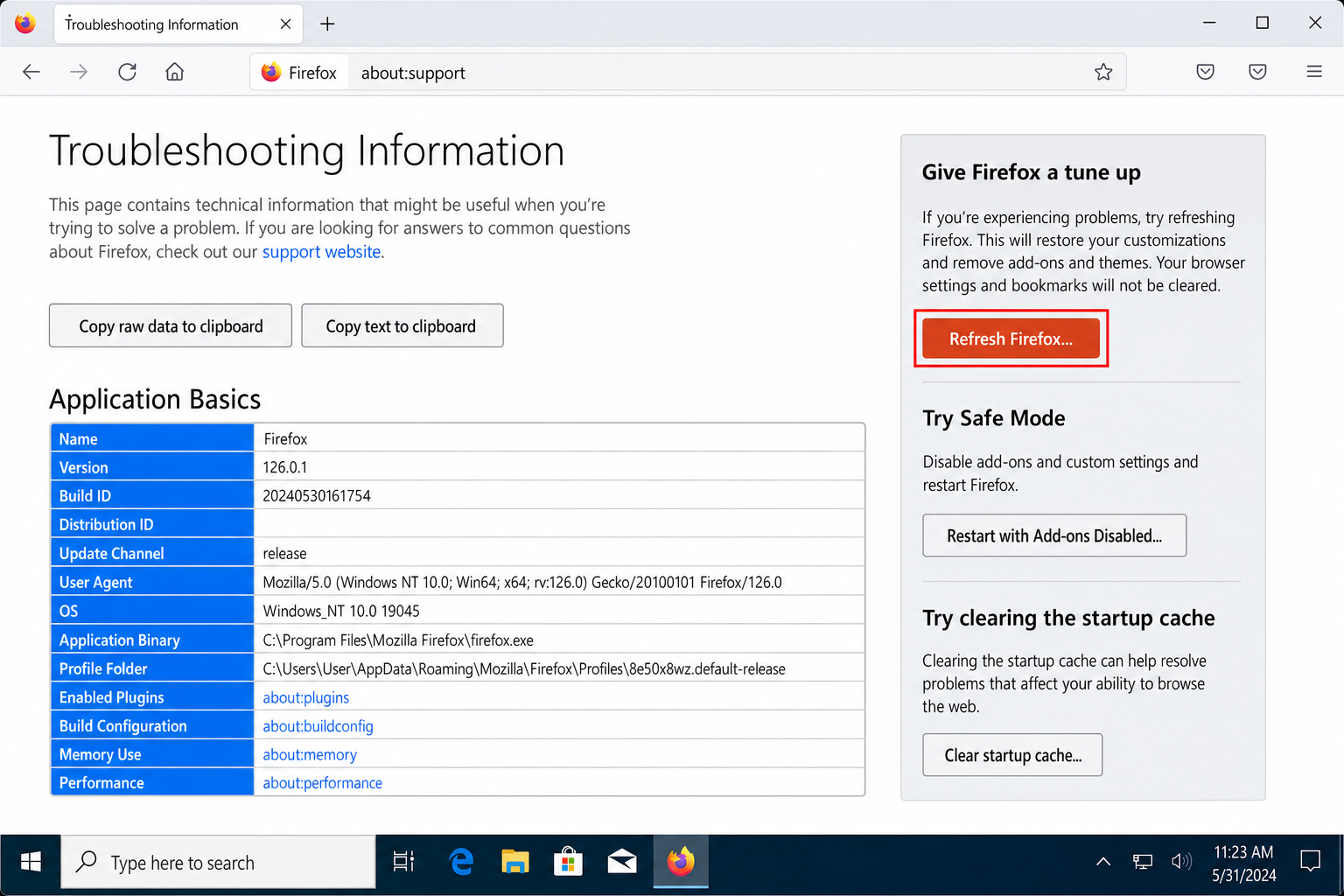The width and height of the screenshot is (1344, 896).
Task: Open Task View from the taskbar
Action: (x=403, y=863)
